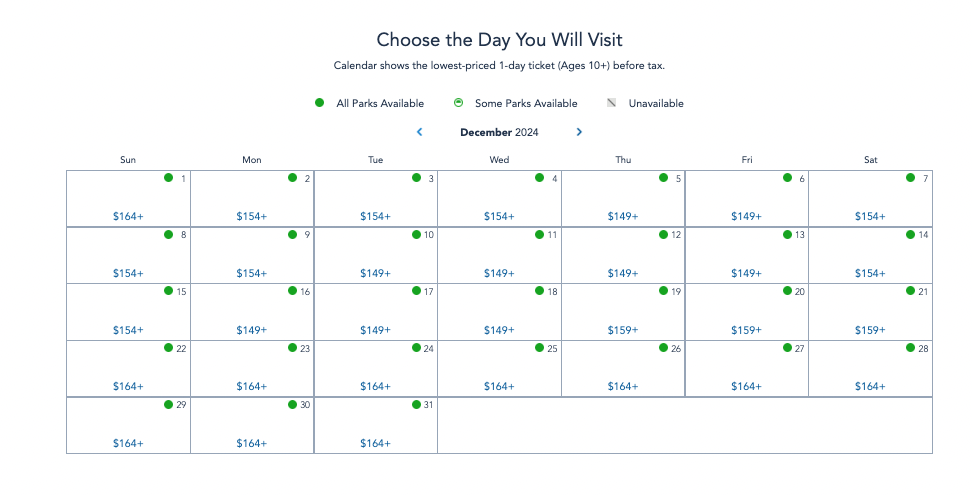Select Saturday December 21 cell
The height and width of the screenshot is (495, 972).
pos(870,312)
